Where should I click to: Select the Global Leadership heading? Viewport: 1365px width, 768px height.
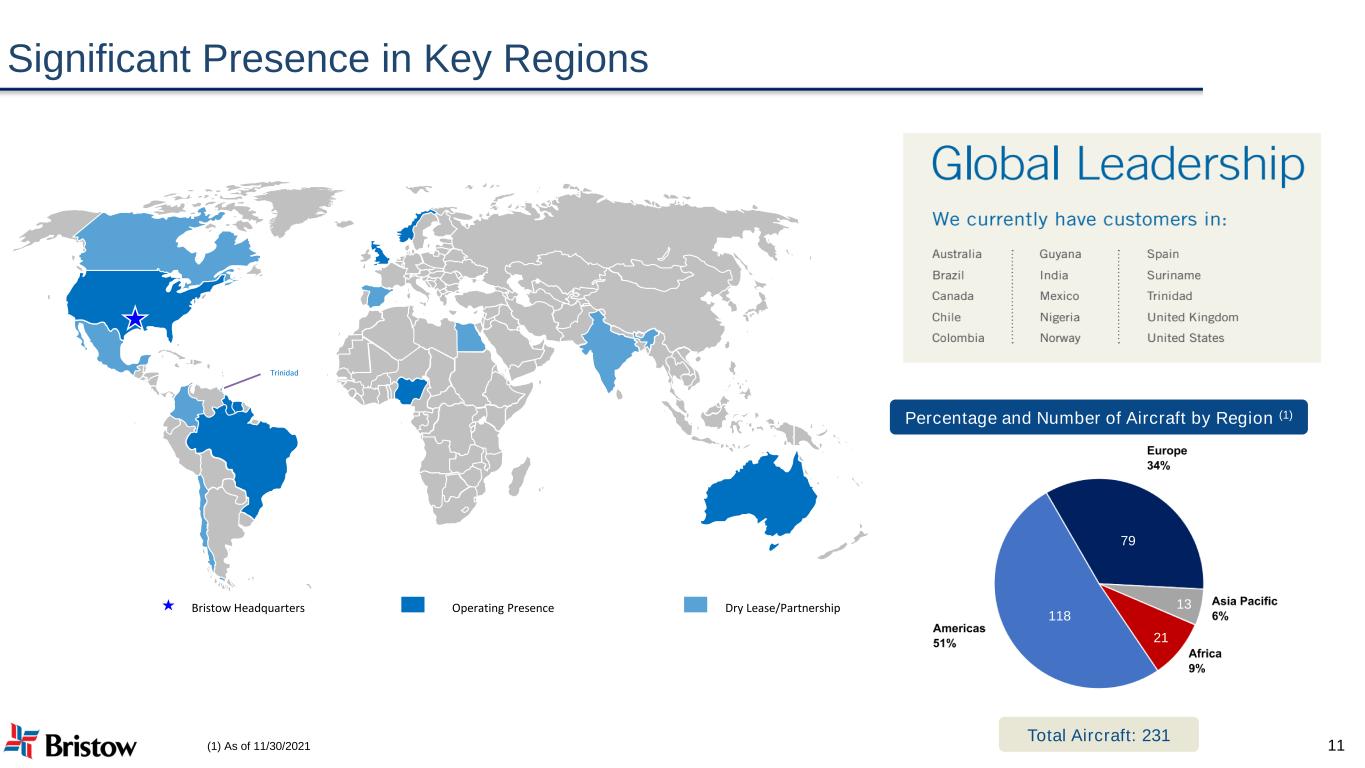1118,165
